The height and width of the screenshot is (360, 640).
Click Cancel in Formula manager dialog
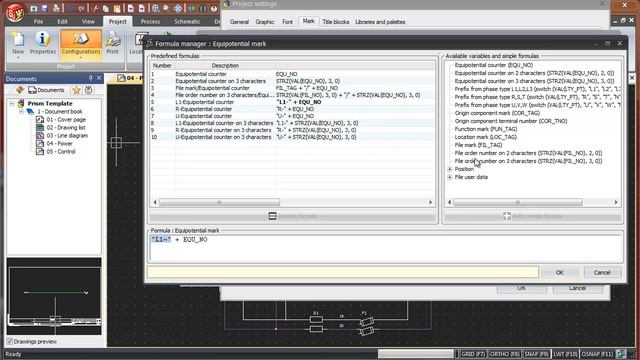[x=602, y=272]
